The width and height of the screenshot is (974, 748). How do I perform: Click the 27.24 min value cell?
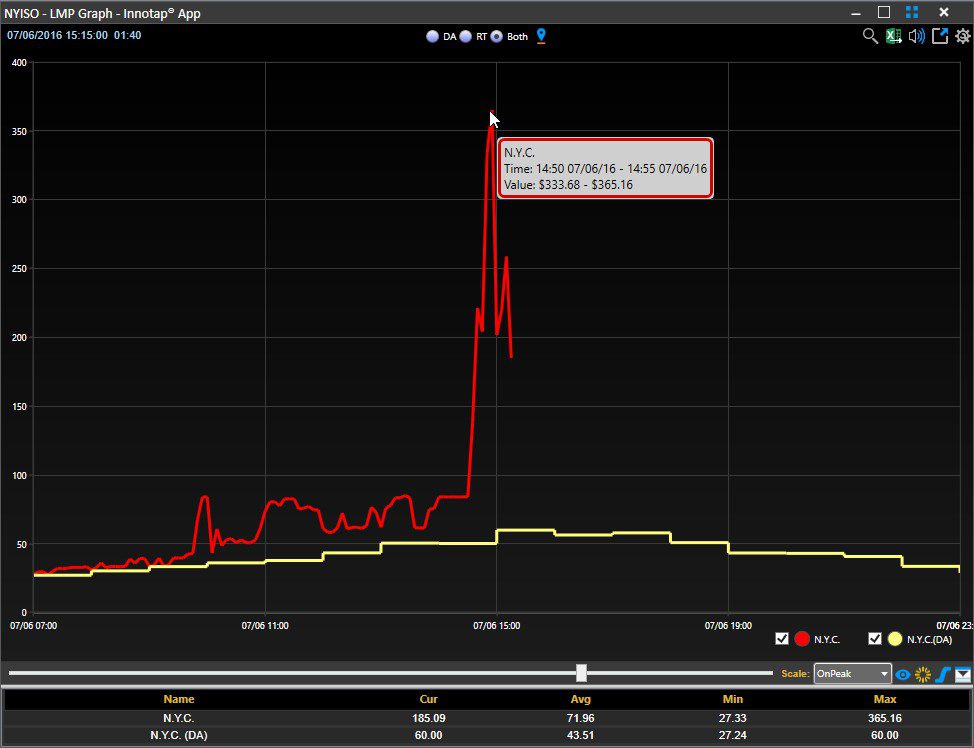[x=732, y=736]
